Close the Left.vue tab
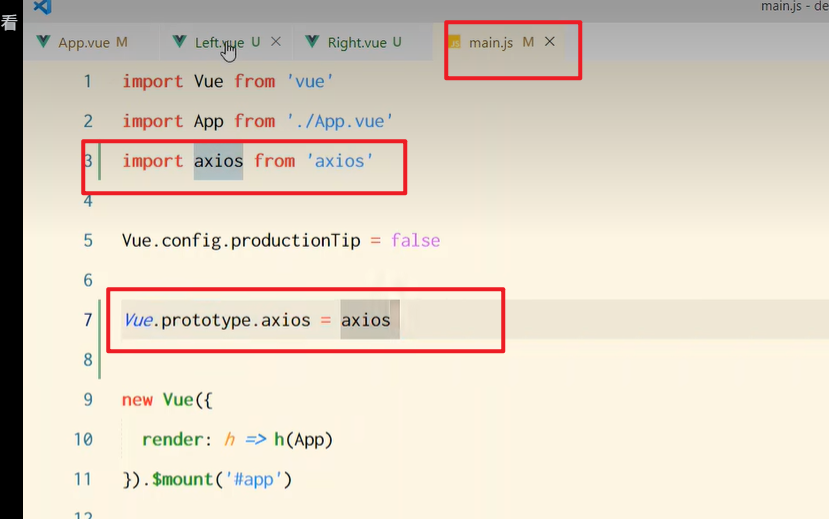Viewport: 829px width, 519px height. (x=276, y=42)
